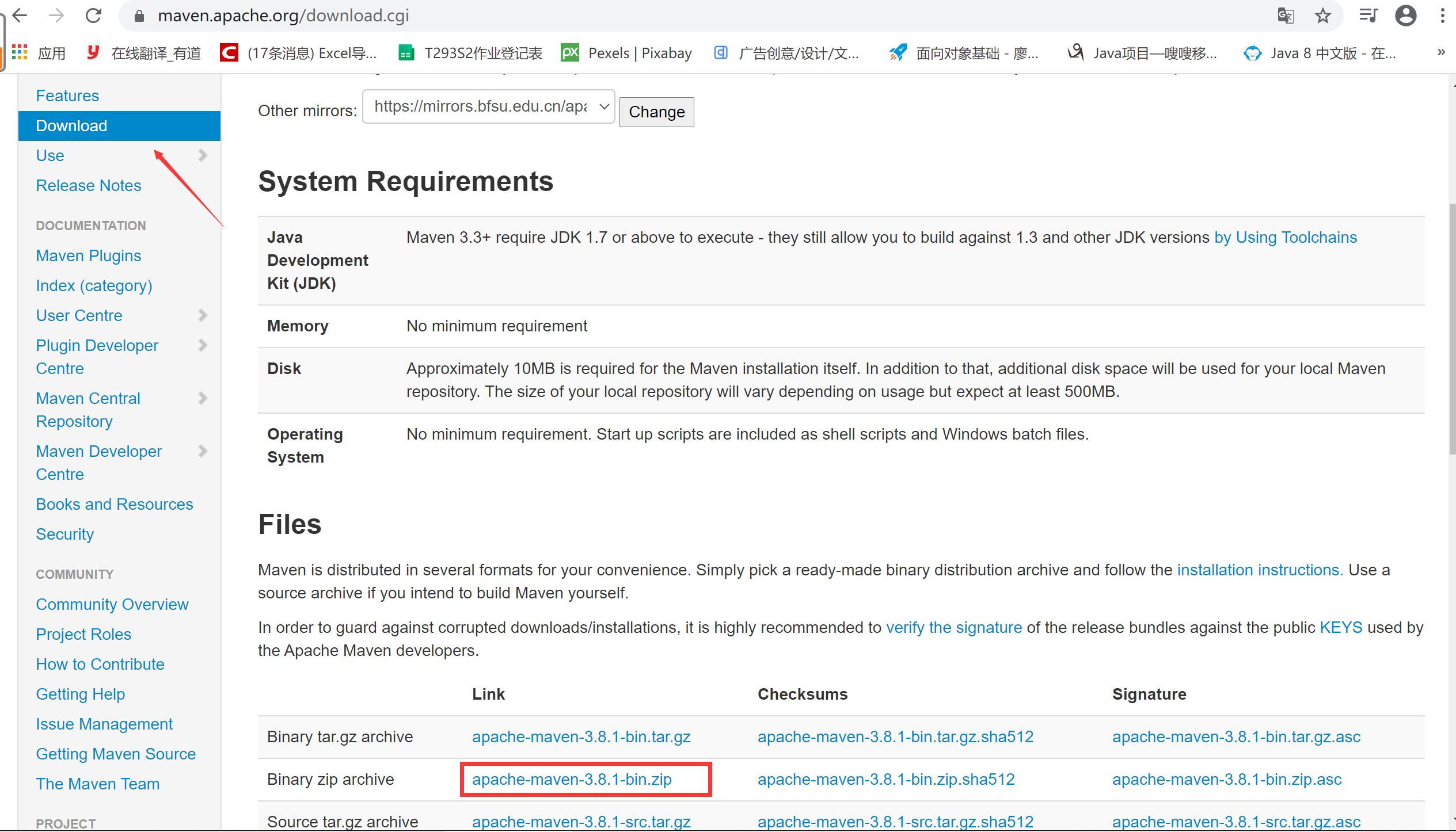Click the translate page icon
This screenshot has height=832, width=1456.
click(1286, 16)
